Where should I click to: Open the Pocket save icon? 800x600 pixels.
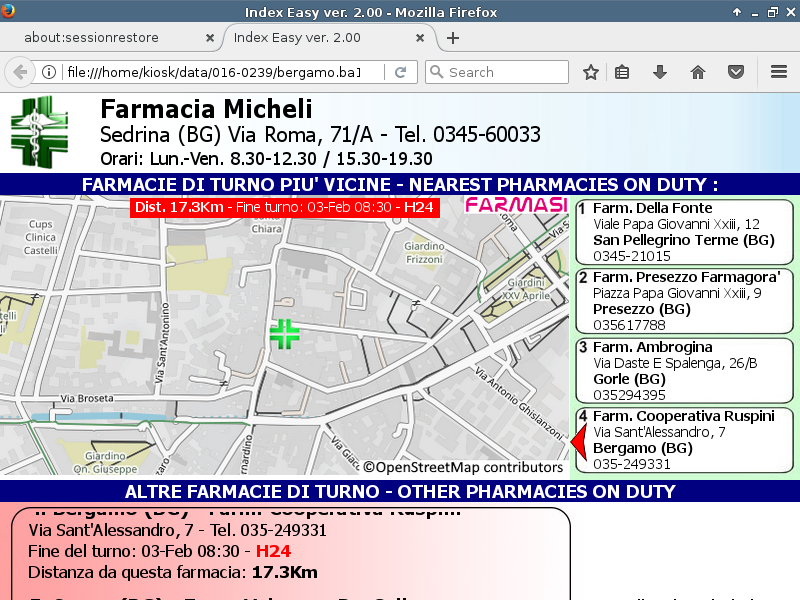[735, 72]
